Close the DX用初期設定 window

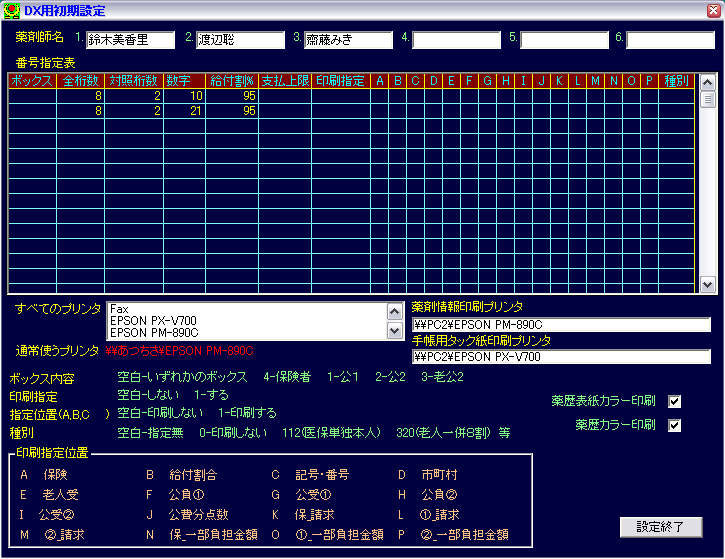pos(713,10)
